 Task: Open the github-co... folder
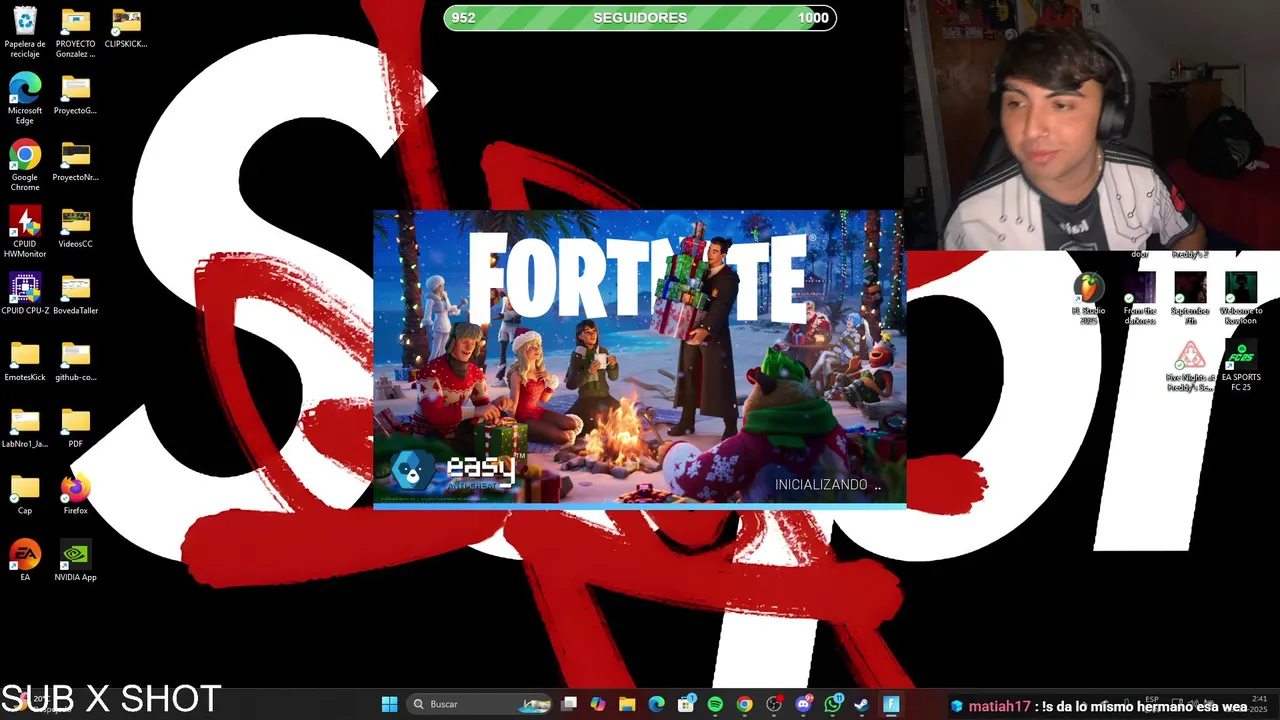point(76,361)
